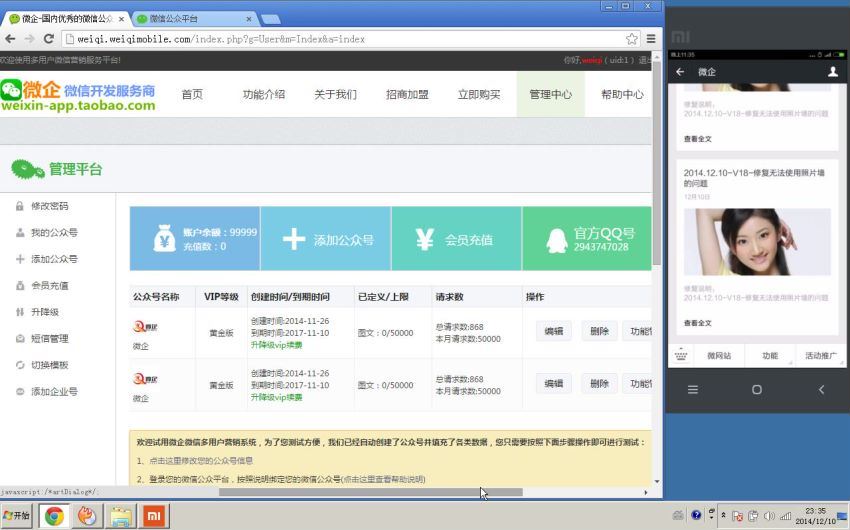Tap the phone's back chevron button

tap(821, 390)
